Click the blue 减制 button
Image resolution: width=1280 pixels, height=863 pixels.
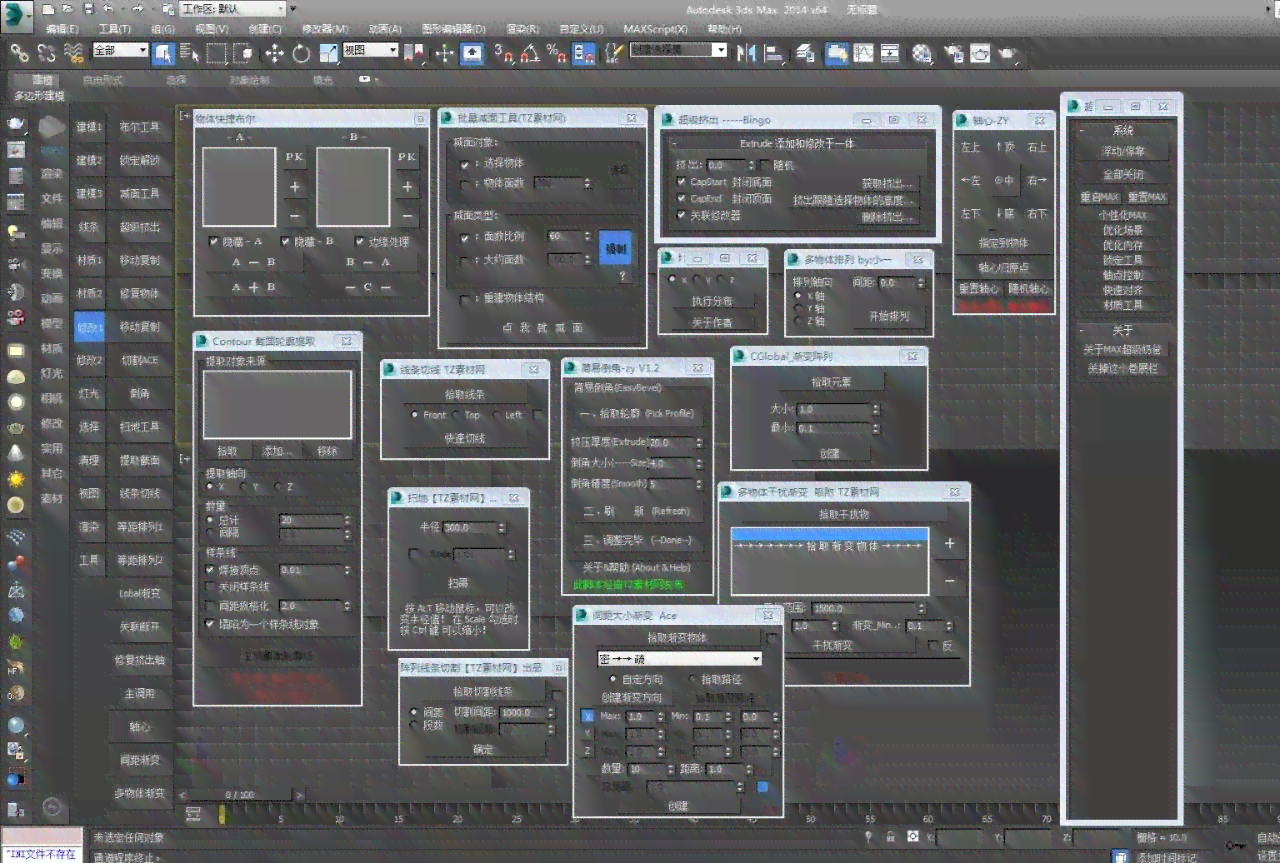tap(615, 249)
